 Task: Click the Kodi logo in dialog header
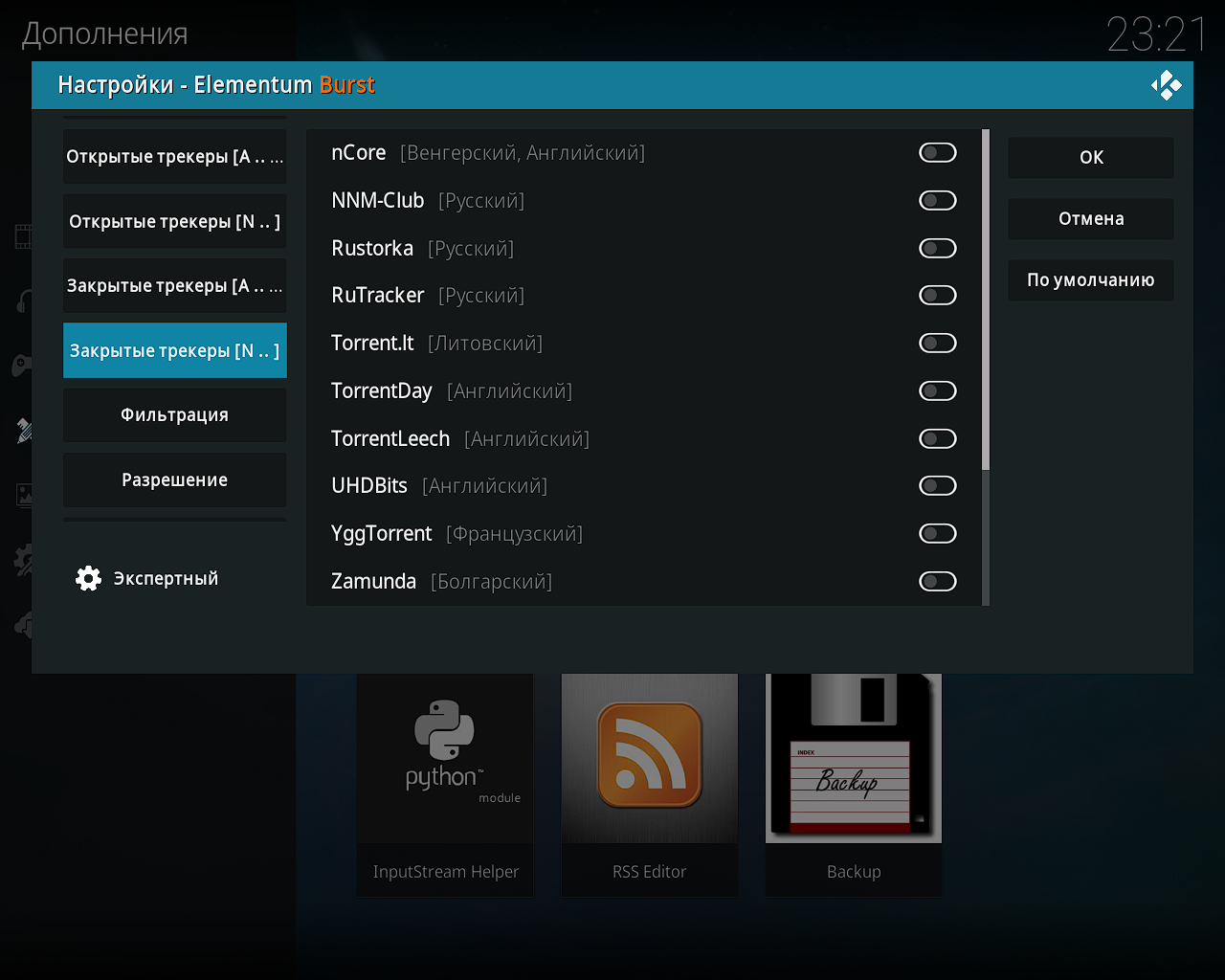(1167, 85)
